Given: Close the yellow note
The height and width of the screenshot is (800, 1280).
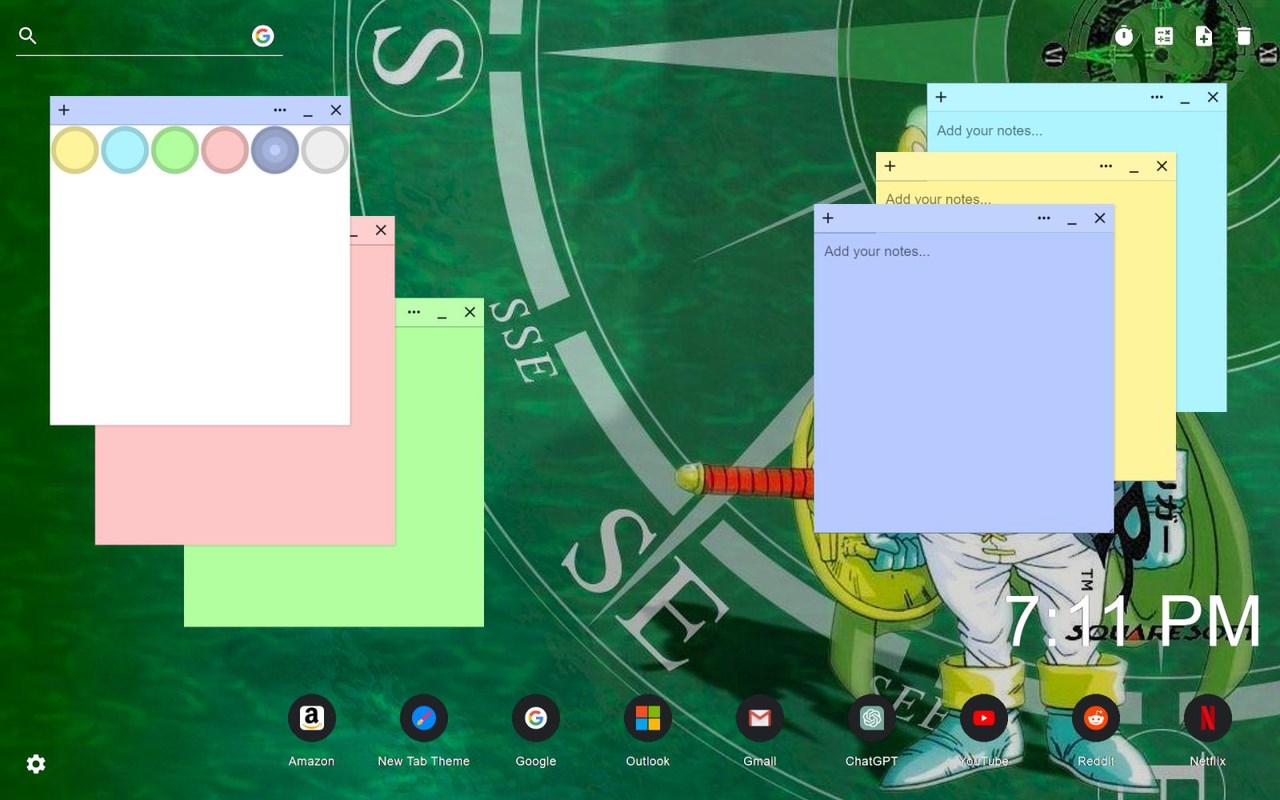Looking at the screenshot, I should tap(1162, 166).
